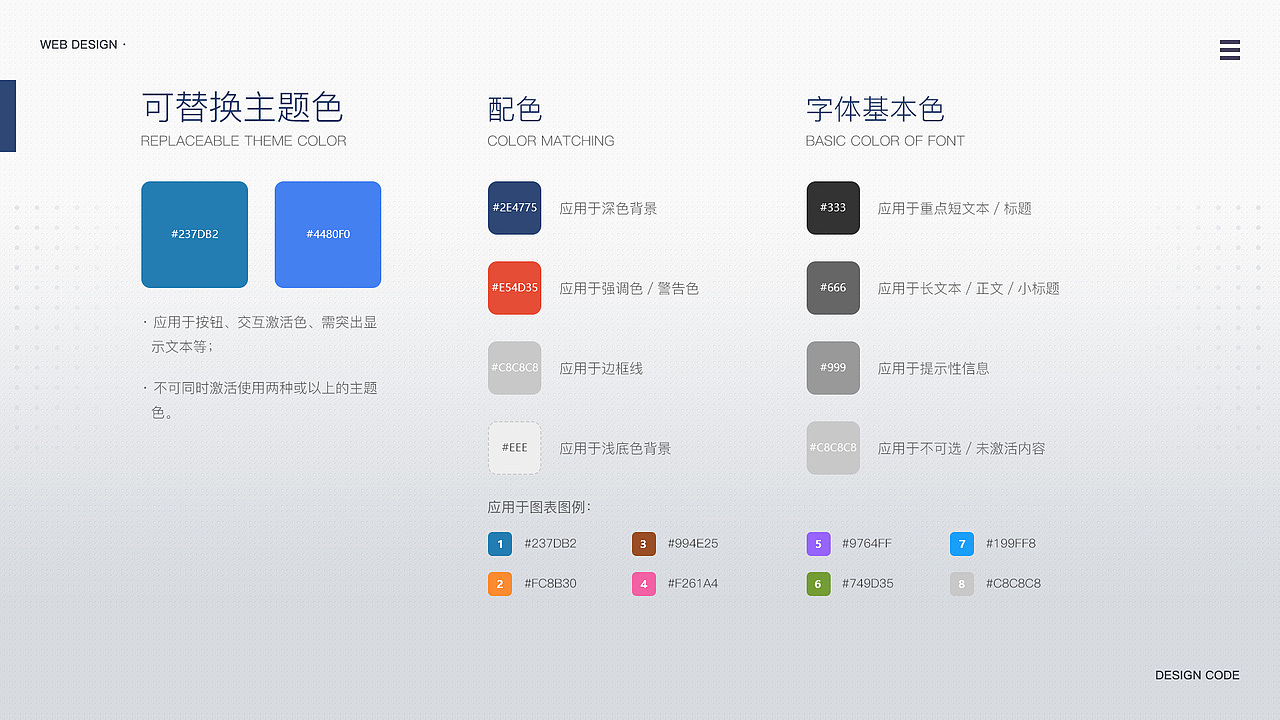
Task: Click the gray legend icon labeled 8
Action: 961,583
